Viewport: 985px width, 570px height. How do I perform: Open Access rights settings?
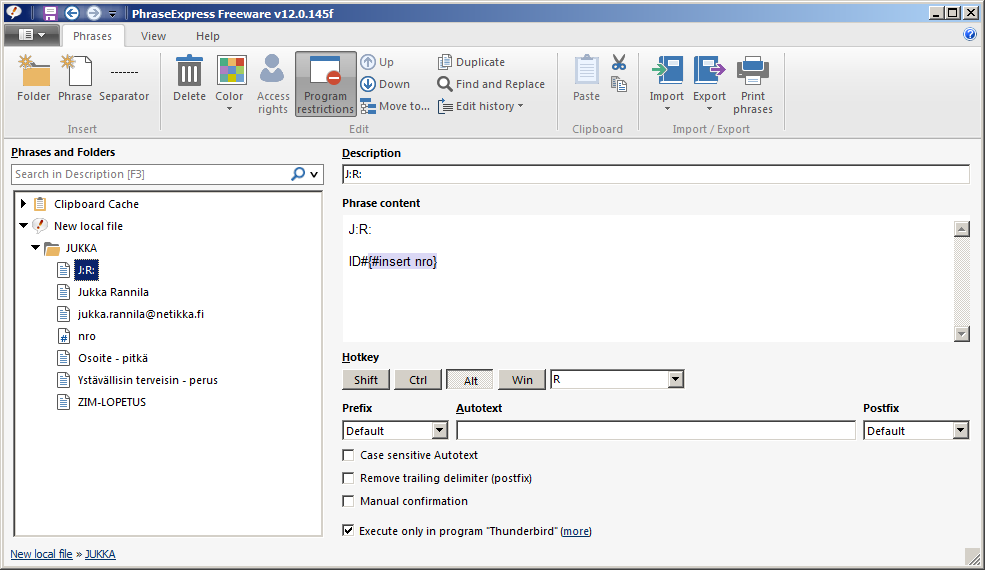[273, 85]
